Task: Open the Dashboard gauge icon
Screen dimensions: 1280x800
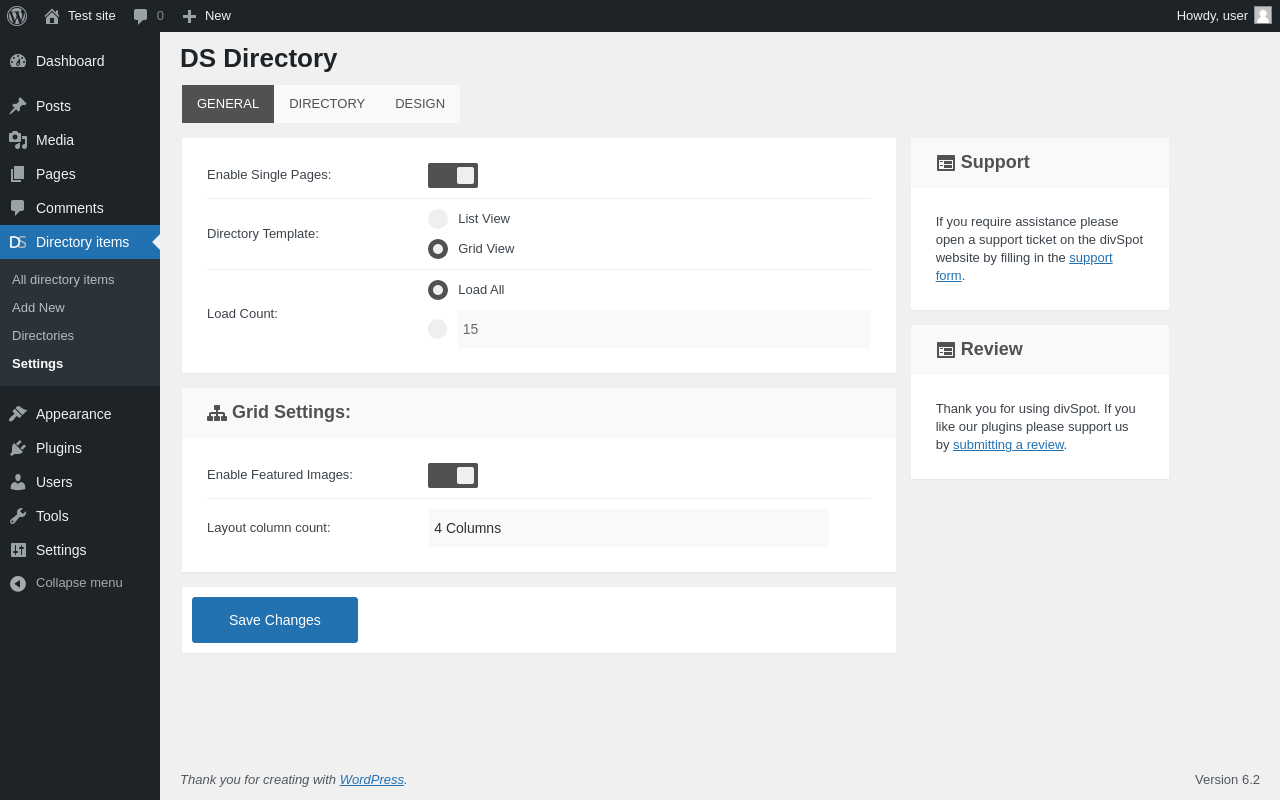Action: tap(18, 61)
